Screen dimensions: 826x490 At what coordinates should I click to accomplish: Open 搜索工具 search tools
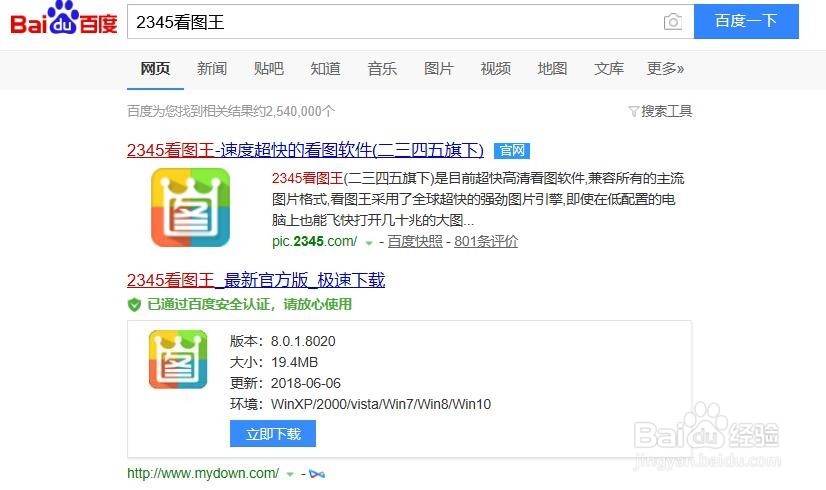click(666, 111)
